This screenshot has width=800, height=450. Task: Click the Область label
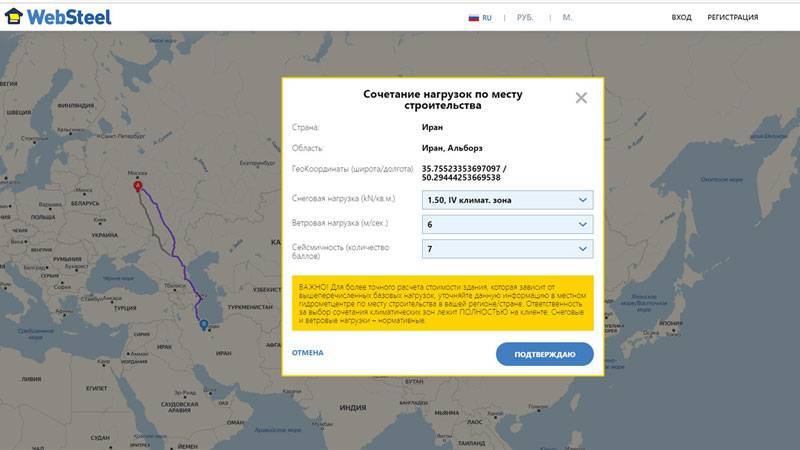coord(308,148)
